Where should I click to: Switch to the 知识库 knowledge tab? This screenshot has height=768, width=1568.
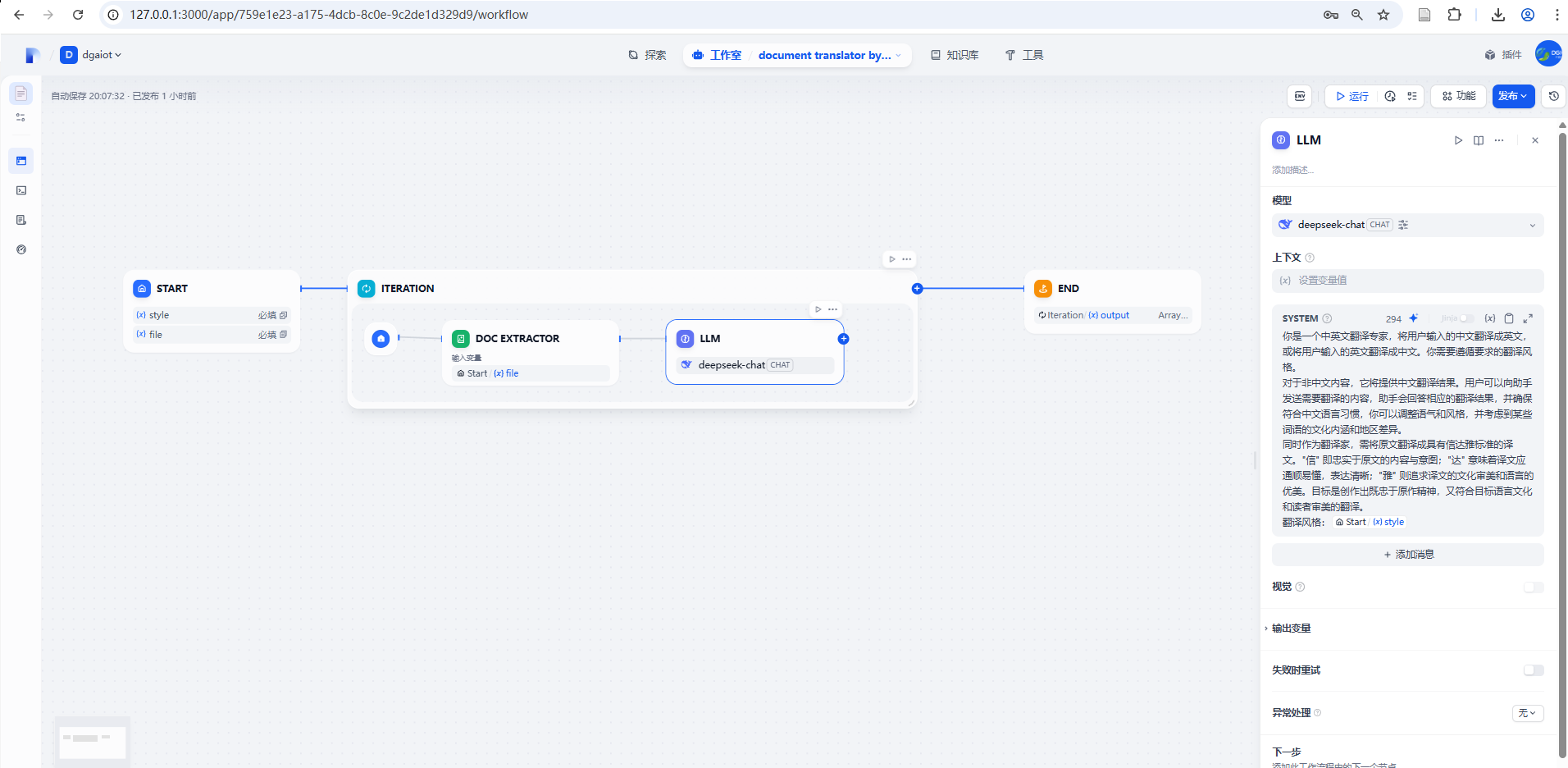point(955,55)
